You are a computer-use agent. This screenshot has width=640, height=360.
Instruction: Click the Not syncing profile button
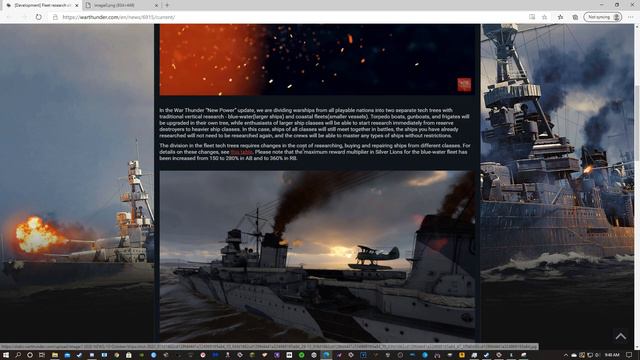(603, 17)
